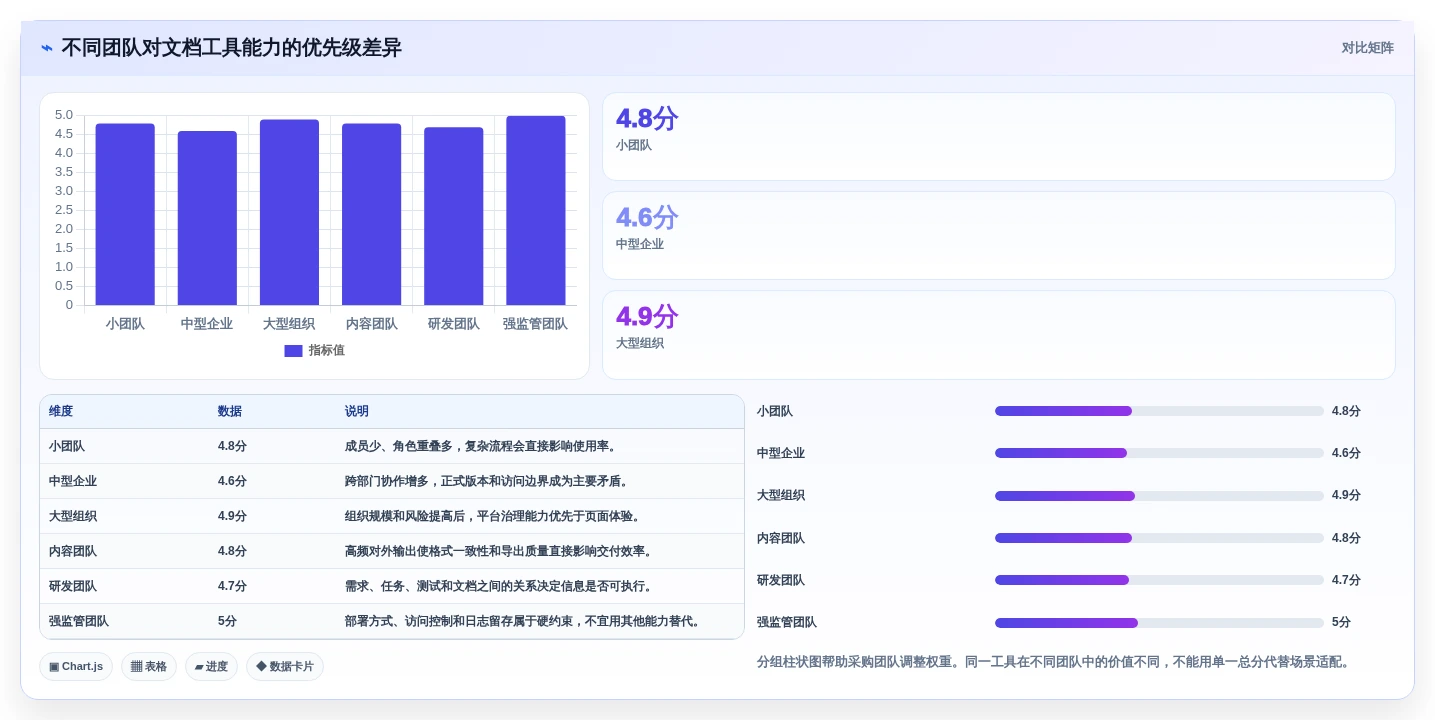Click the 5分 value beside progress bar

click(x=1341, y=622)
